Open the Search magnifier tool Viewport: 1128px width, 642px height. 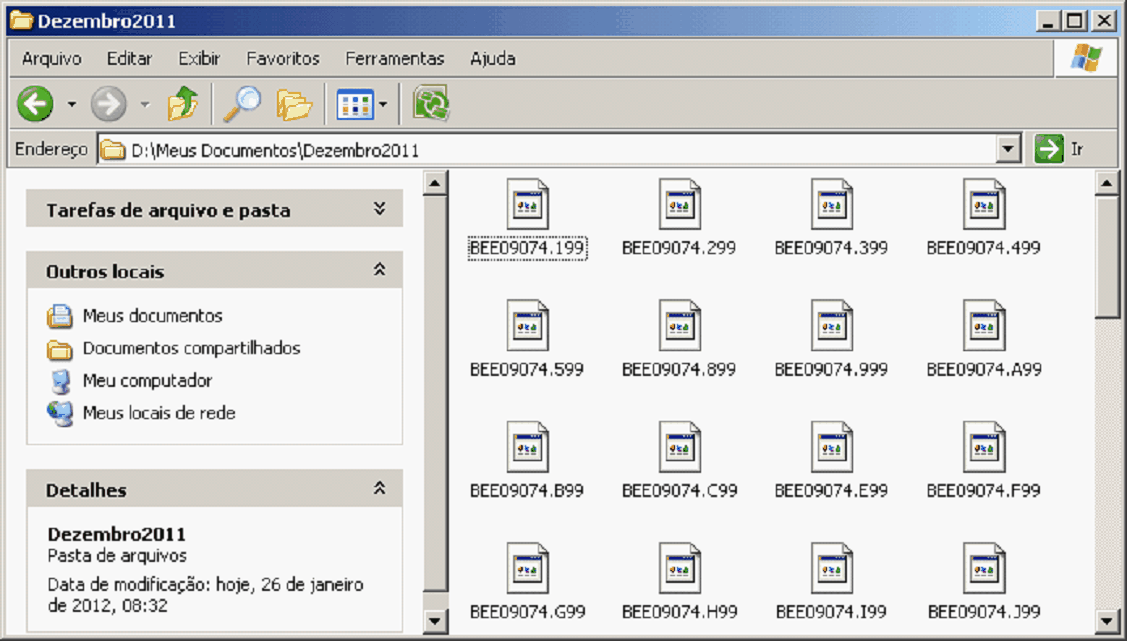pos(241,103)
